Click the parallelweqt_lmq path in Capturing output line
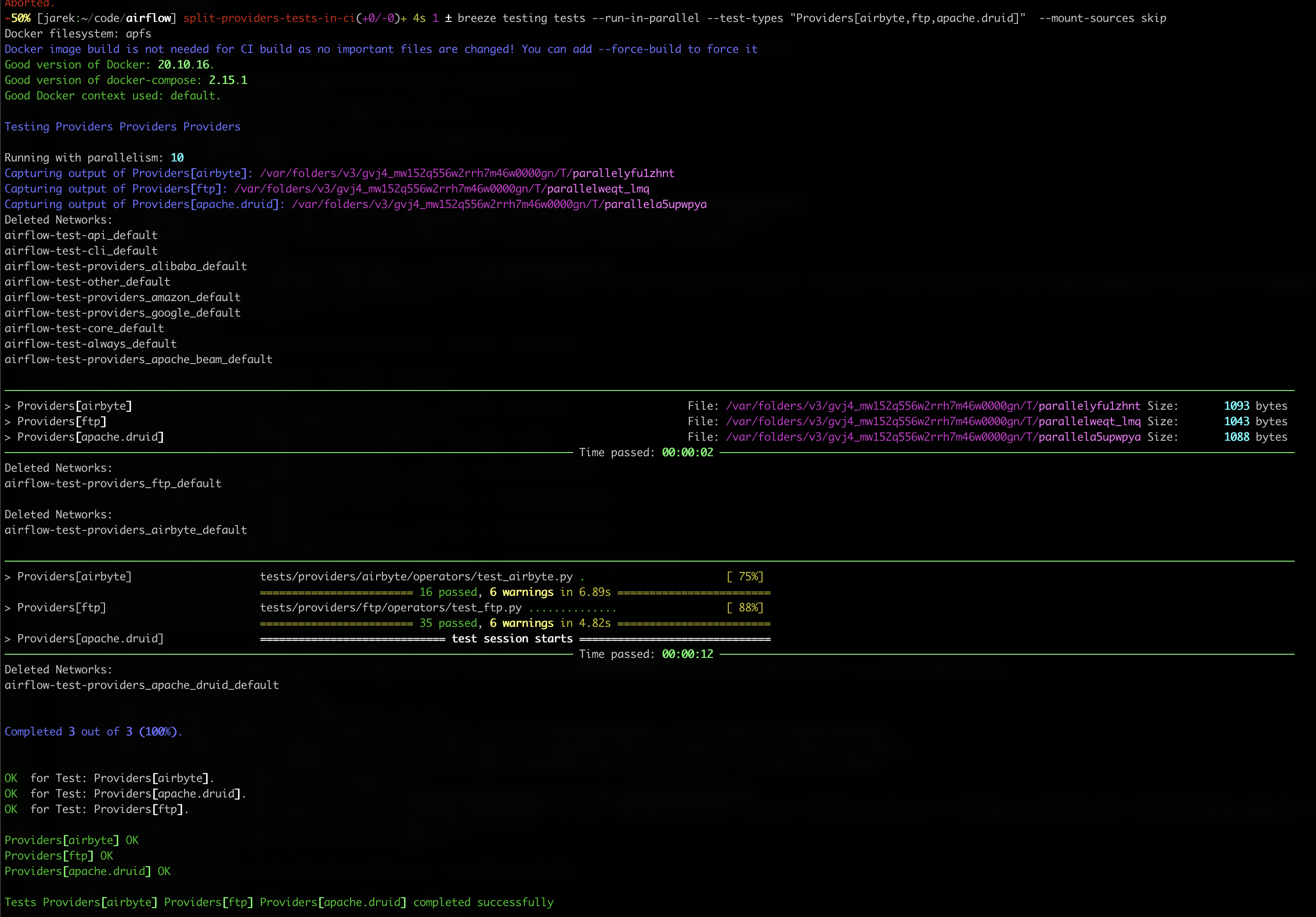This screenshot has width=1316, height=917. pos(598,189)
